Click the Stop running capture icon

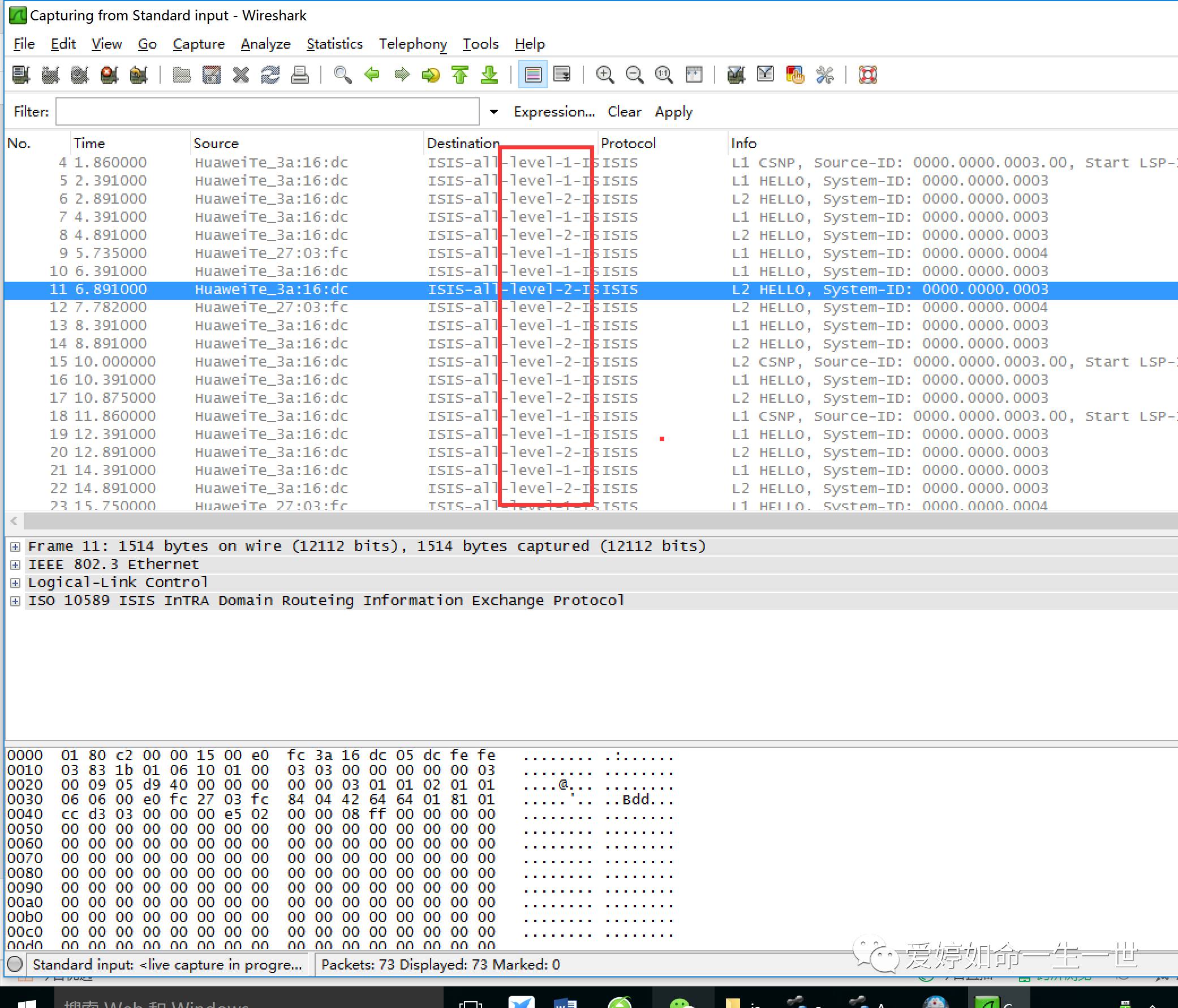pos(109,75)
